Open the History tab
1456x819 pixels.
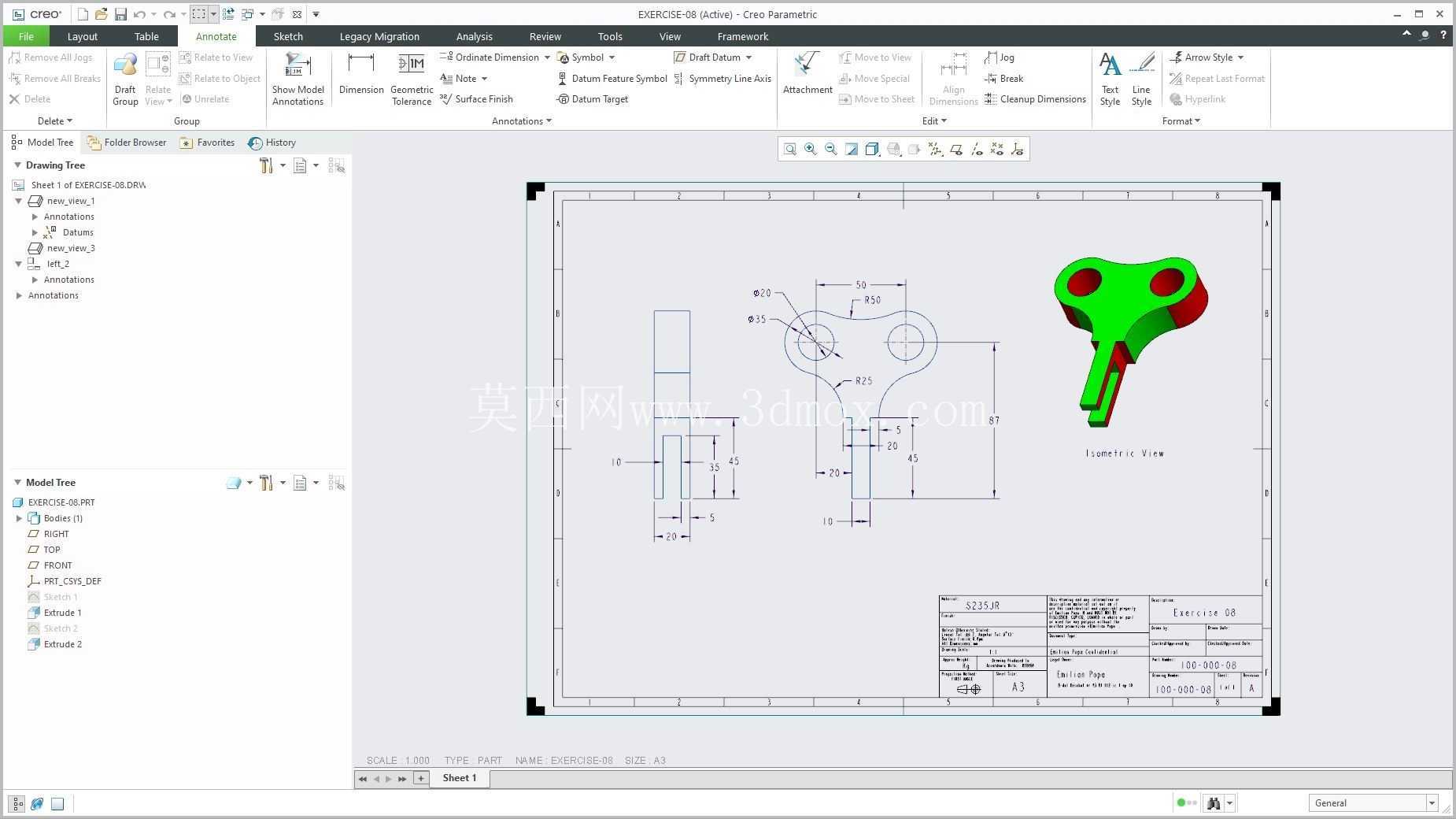point(272,143)
